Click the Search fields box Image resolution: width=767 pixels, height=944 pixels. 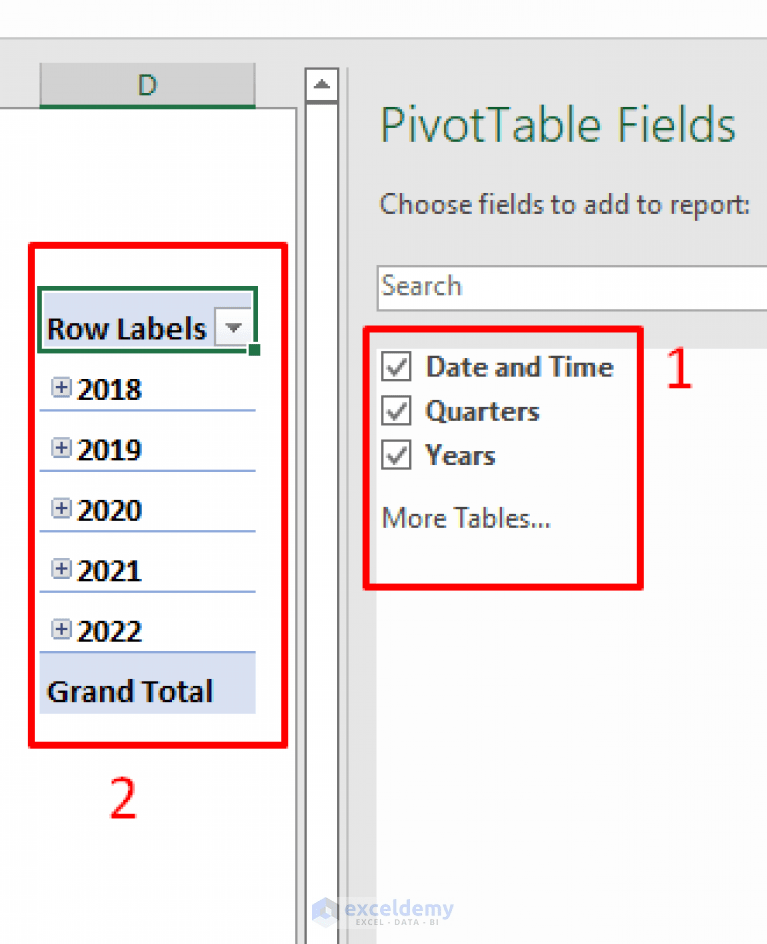[x=560, y=287]
